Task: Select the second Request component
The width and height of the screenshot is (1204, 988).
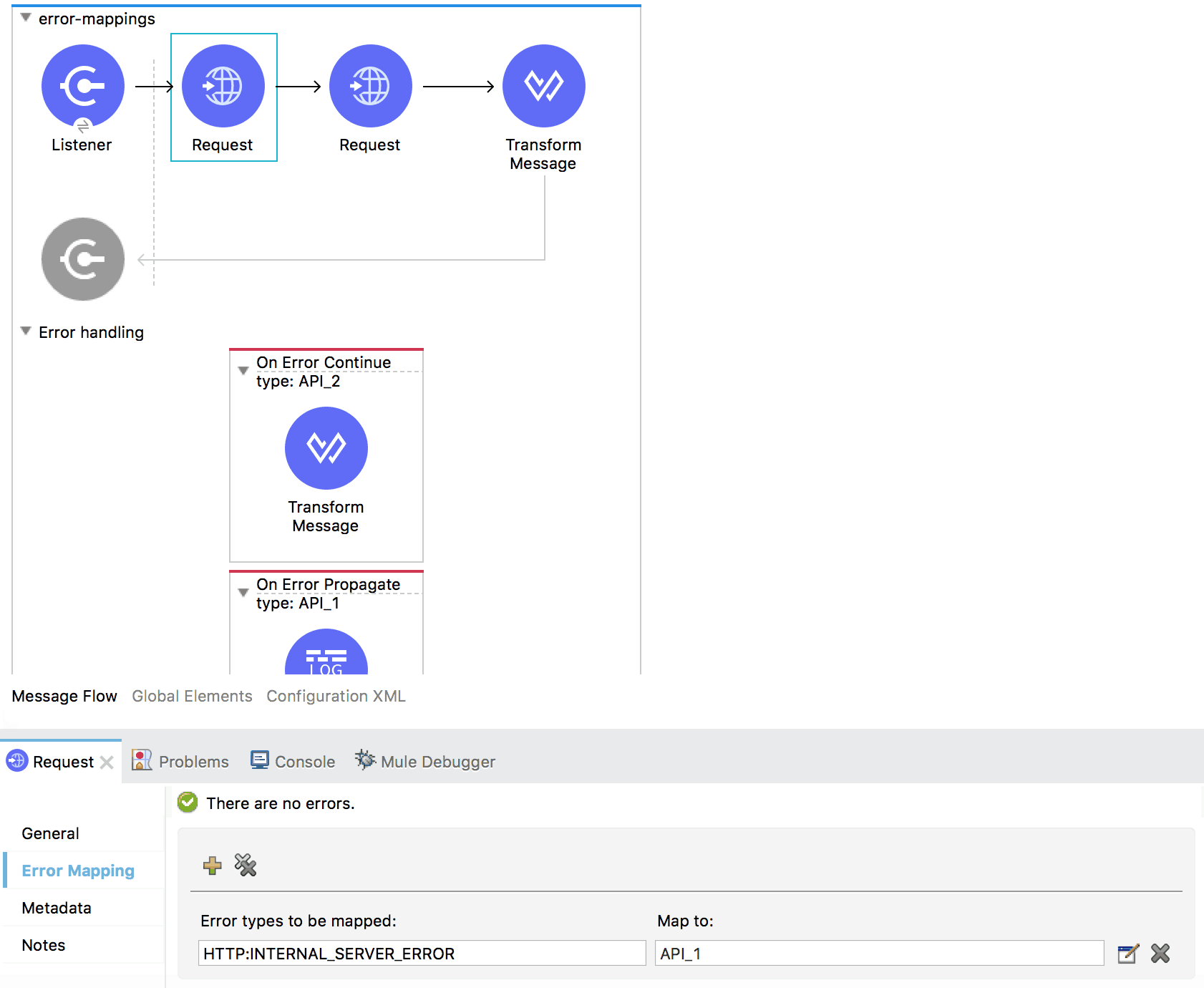Action: (371, 86)
